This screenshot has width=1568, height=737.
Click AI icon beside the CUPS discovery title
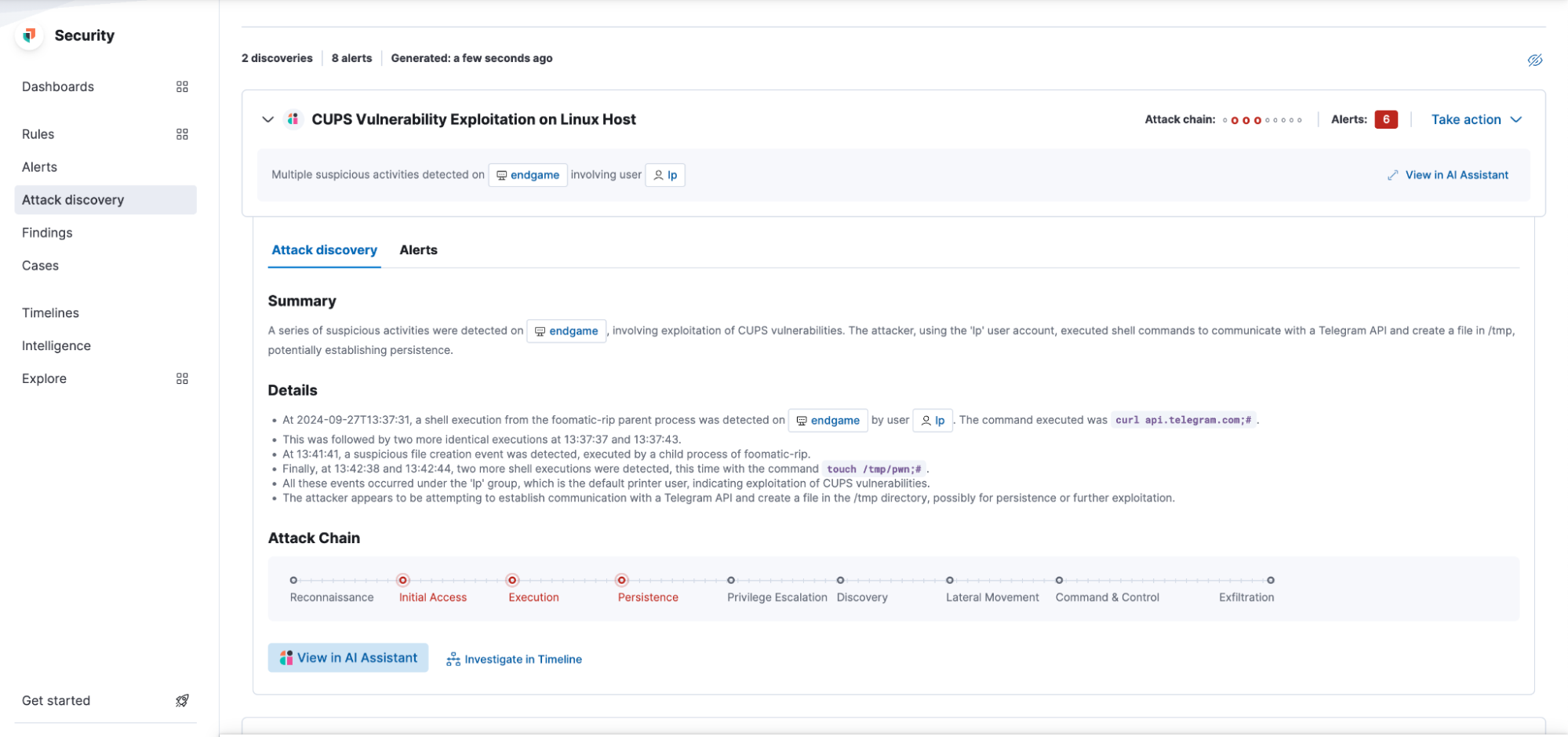[x=293, y=119]
